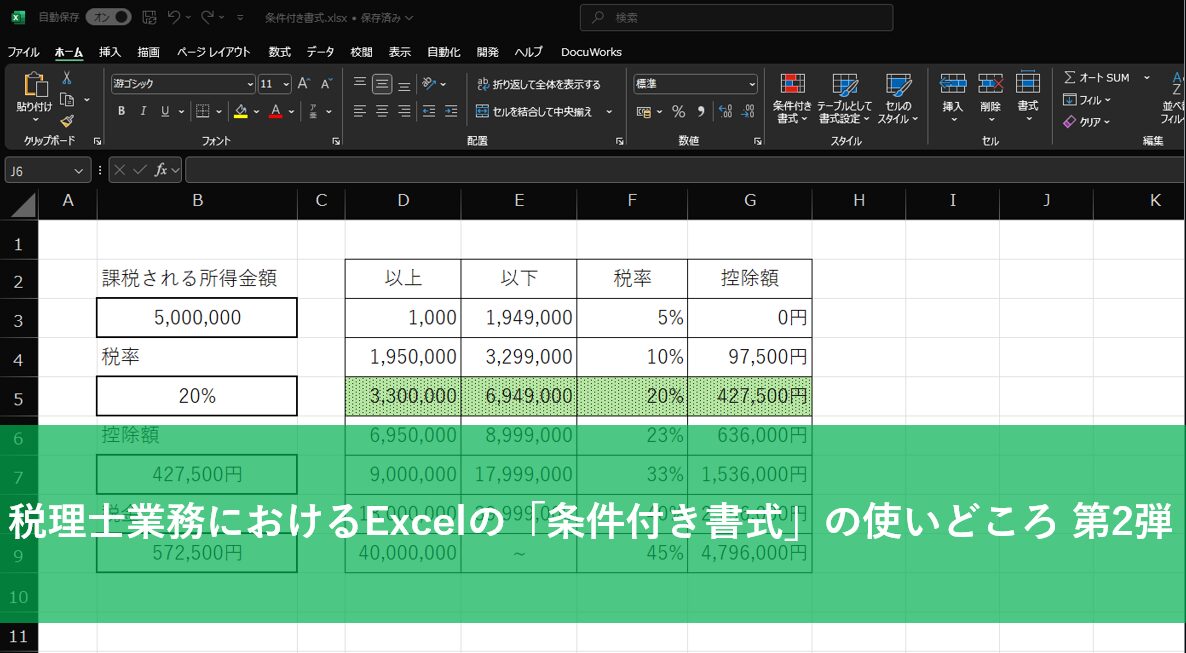Toggle the 自動保存 autosave switch

pos(108,17)
